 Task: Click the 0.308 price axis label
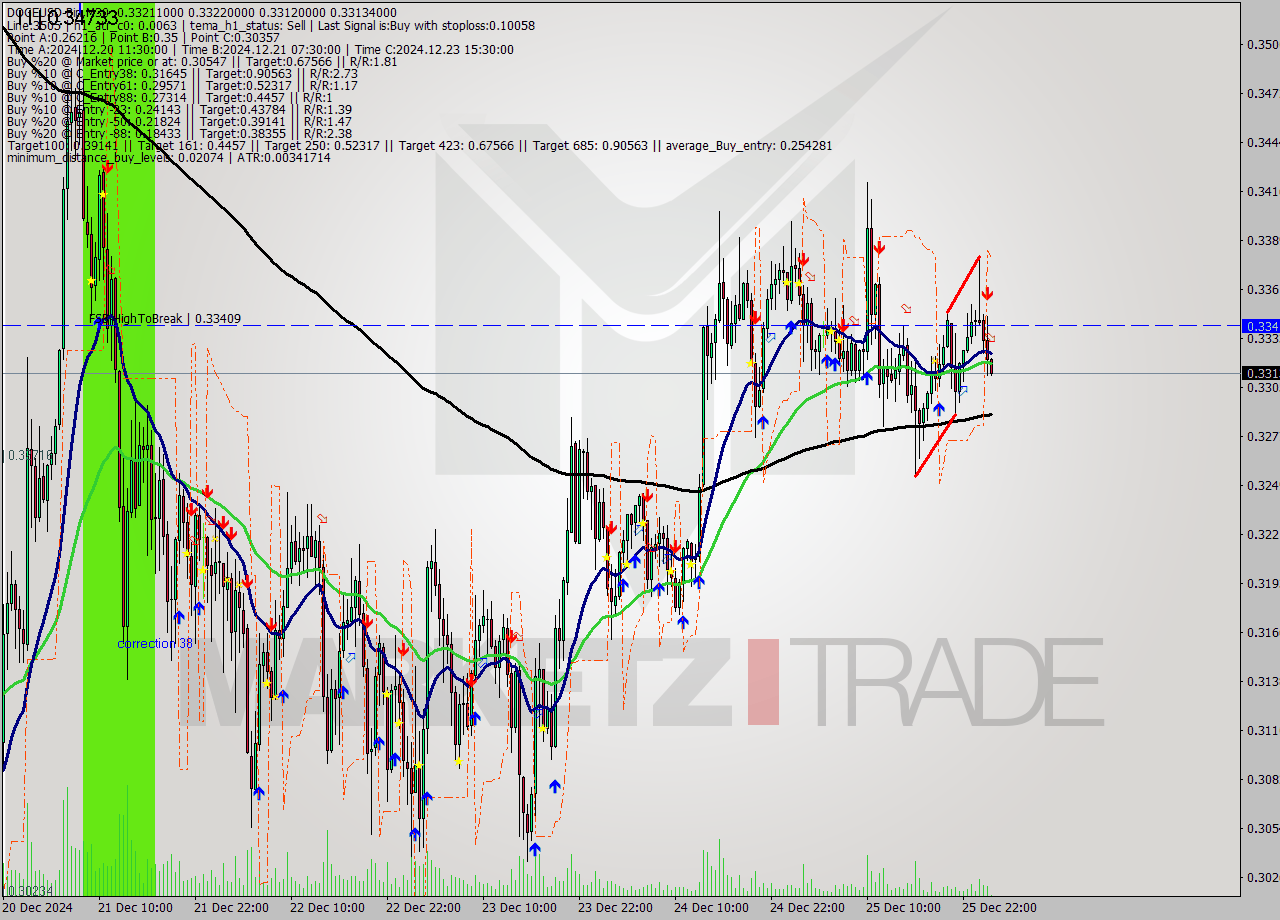(x=1262, y=779)
